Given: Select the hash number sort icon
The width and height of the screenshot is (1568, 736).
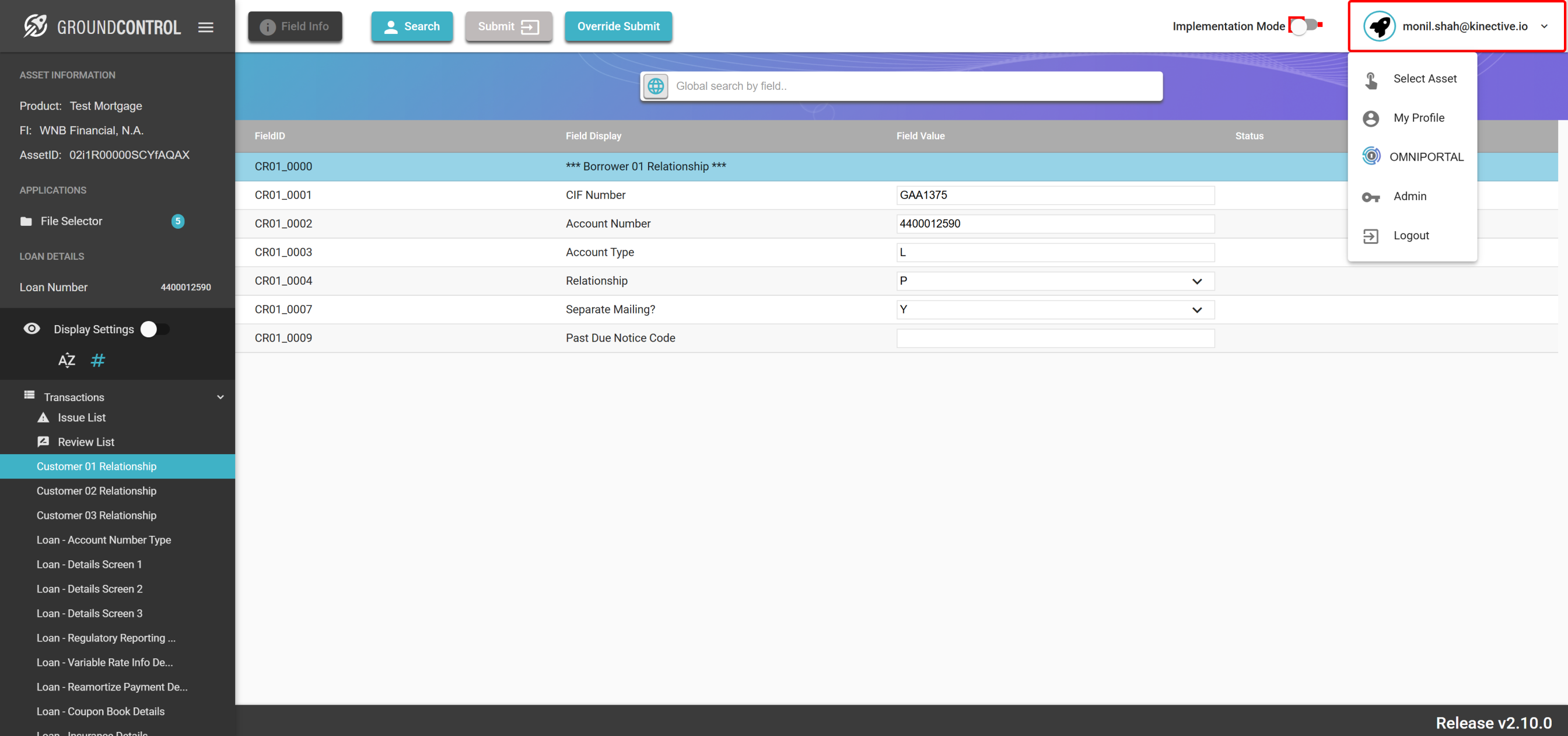Looking at the screenshot, I should [x=97, y=360].
